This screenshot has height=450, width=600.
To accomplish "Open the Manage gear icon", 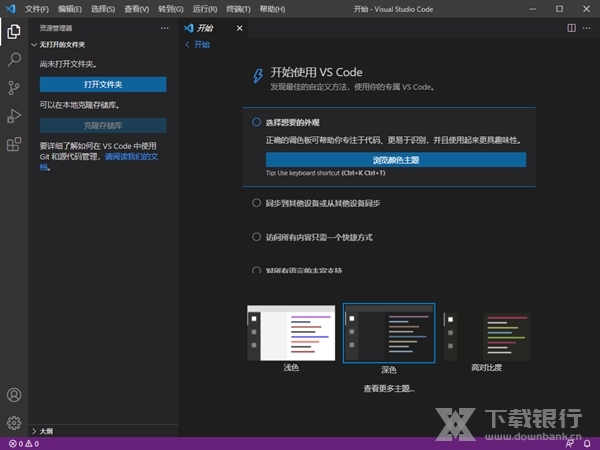I will pyautogui.click(x=14, y=423).
